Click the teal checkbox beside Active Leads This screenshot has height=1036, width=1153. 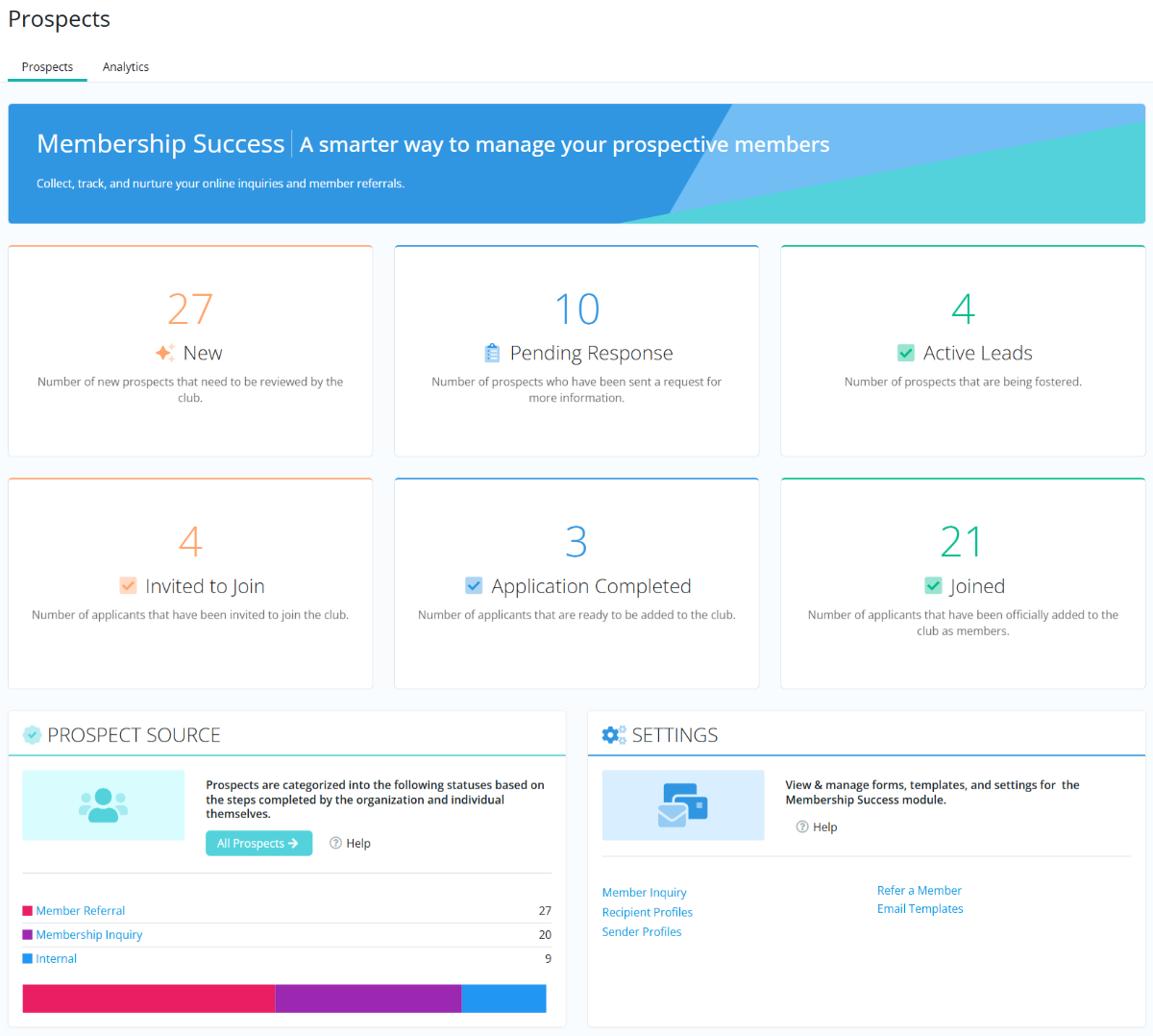click(x=905, y=353)
